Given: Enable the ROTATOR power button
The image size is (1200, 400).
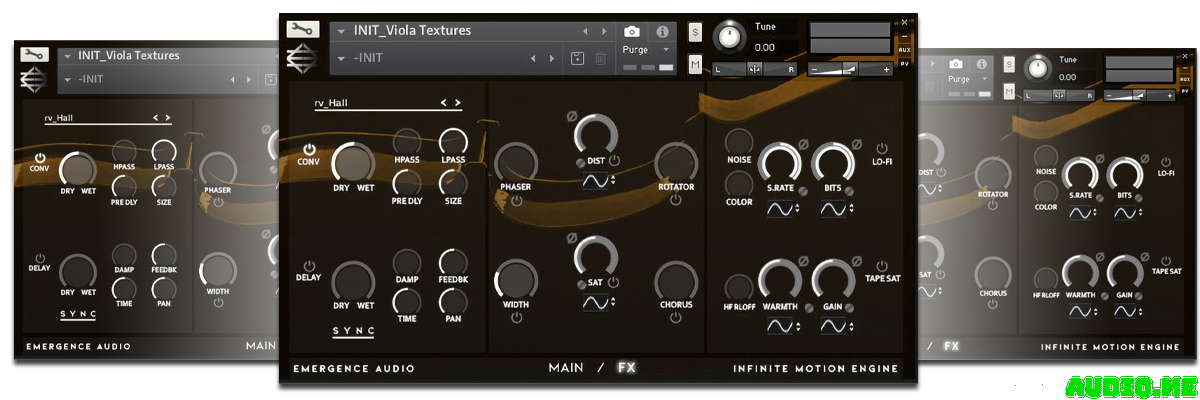Looking at the screenshot, I should (x=676, y=201).
